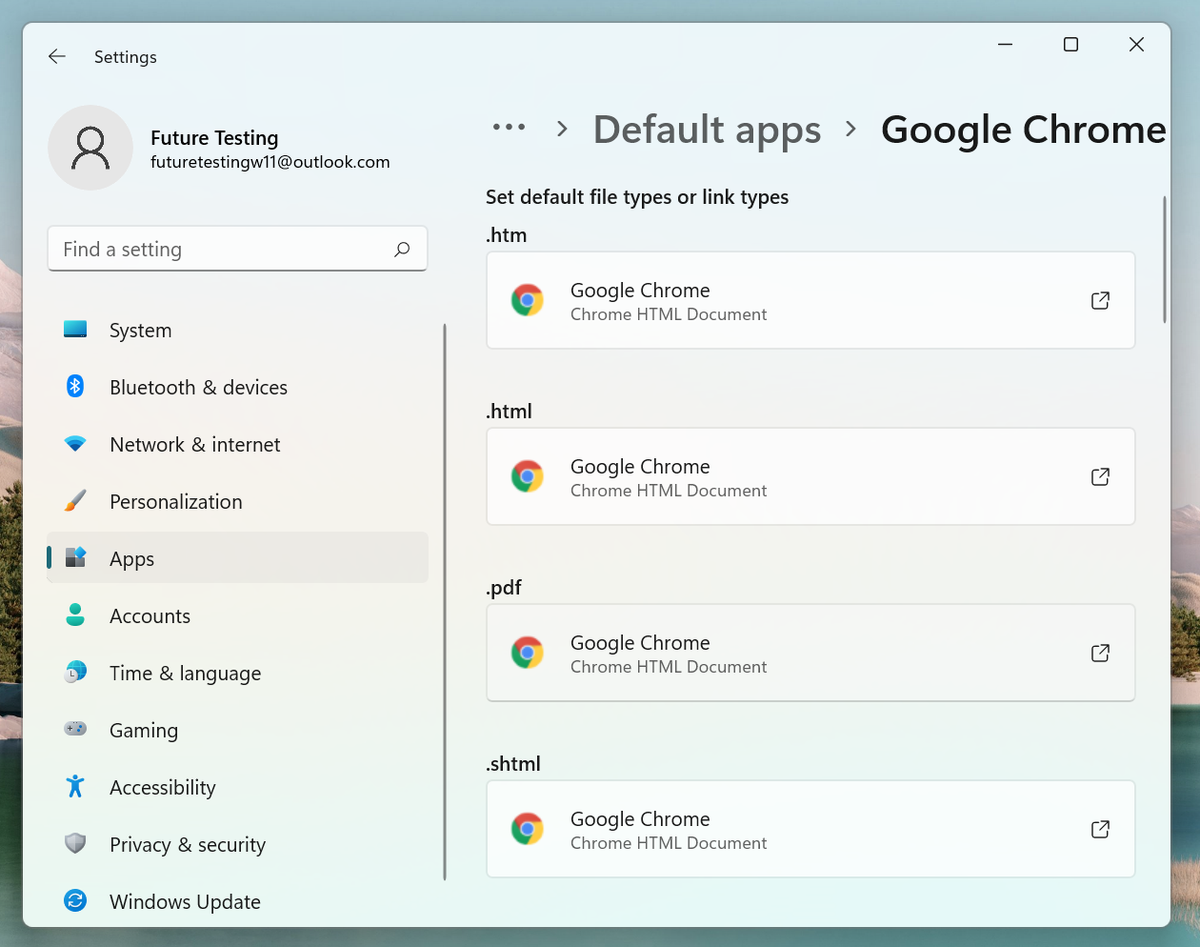The height and width of the screenshot is (947, 1200).
Task: Open Accessibility via its person icon
Action: pyautogui.click(x=75, y=787)
